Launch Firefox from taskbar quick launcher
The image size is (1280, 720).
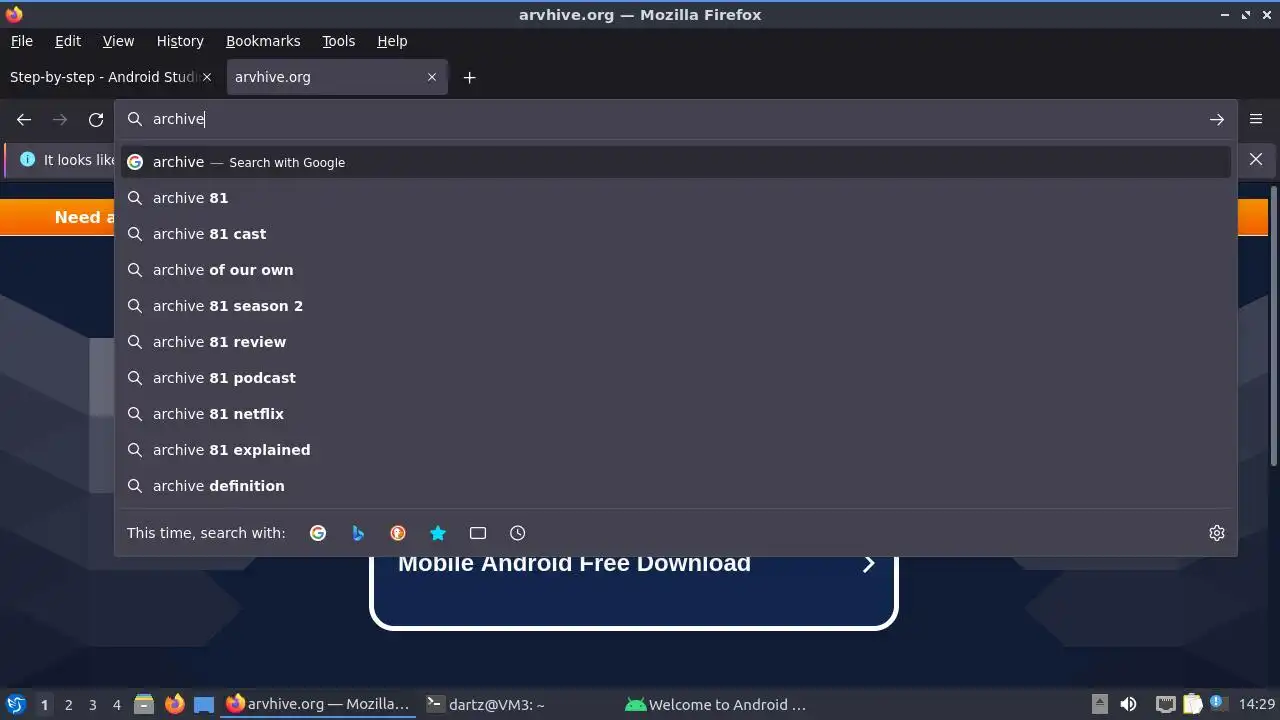pyautogui.click(x=174, y=704)
